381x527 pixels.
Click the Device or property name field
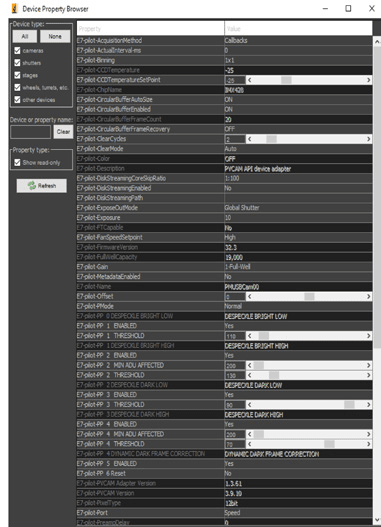click(31, 132)
